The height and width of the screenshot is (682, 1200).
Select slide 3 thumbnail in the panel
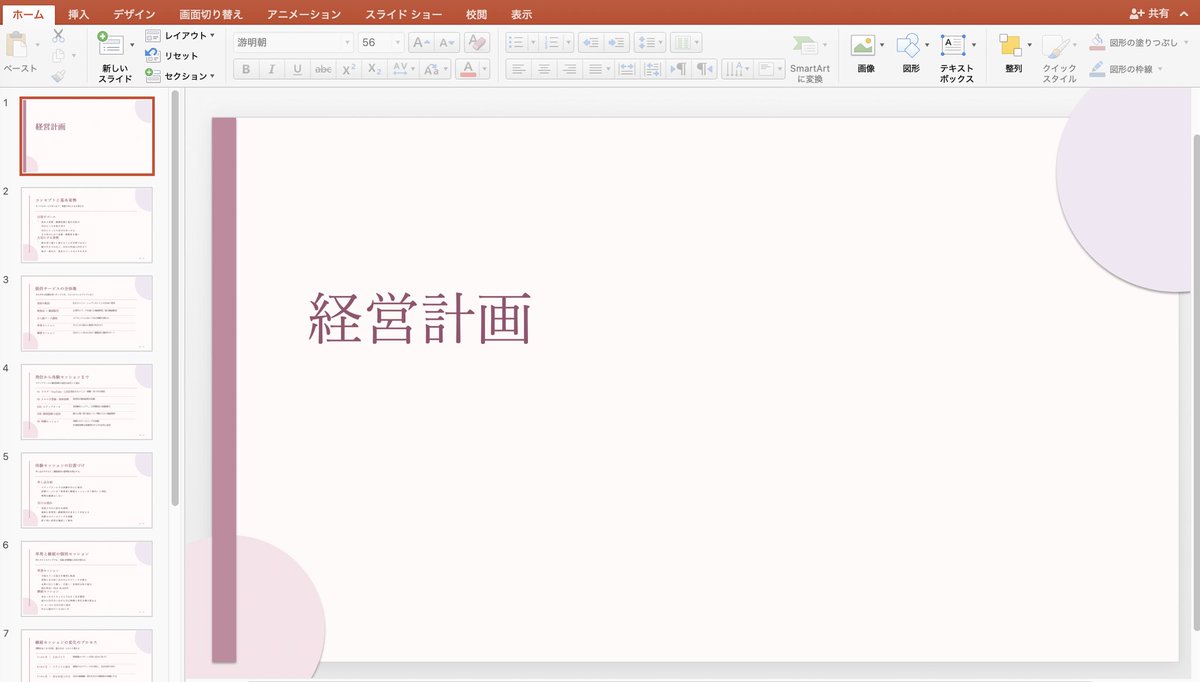(87, 313)
